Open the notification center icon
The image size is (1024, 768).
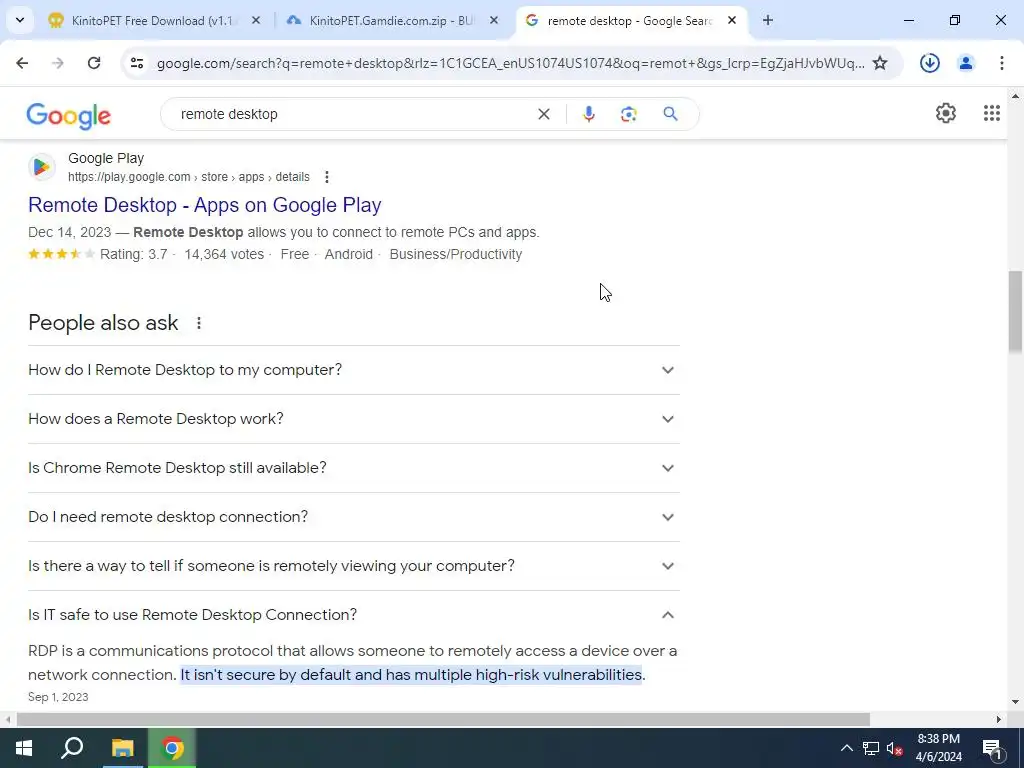[992, 748]
